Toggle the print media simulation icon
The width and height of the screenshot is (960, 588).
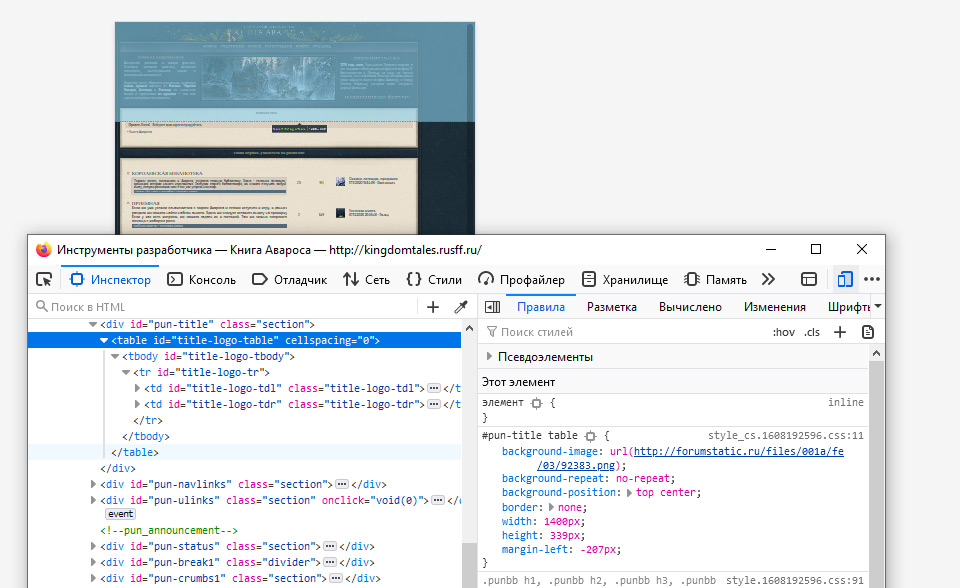pos(868,332)
